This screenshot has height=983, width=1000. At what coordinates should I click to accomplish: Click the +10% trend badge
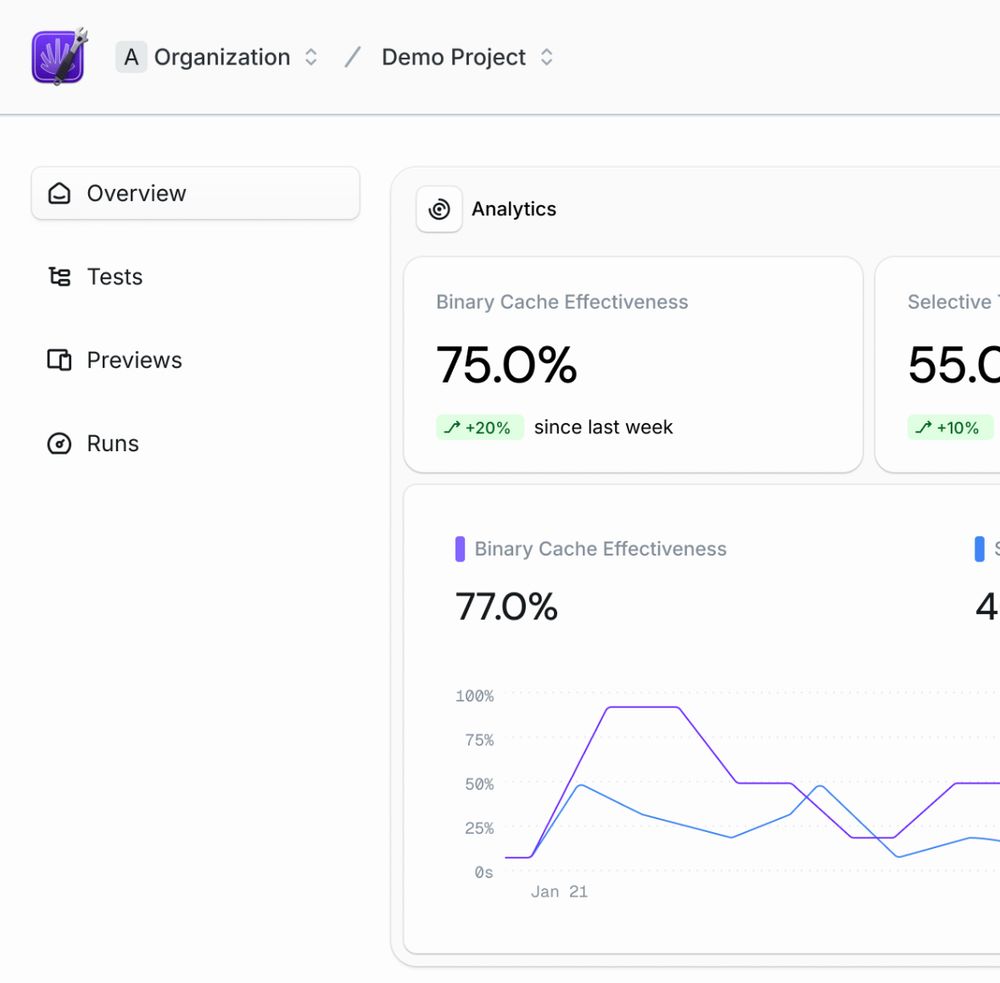[x=950, y=427]
